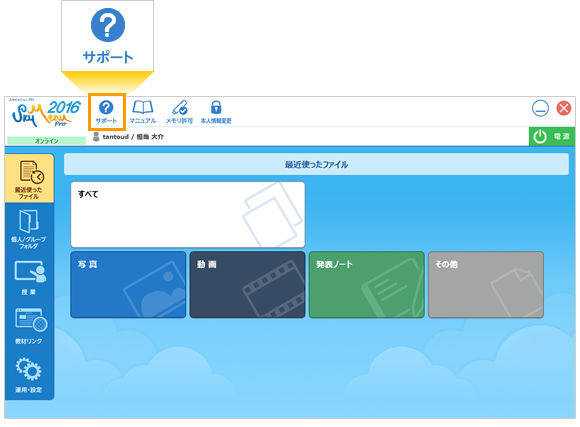Open the 動画 video tile
580x427 pixels.
247,285
